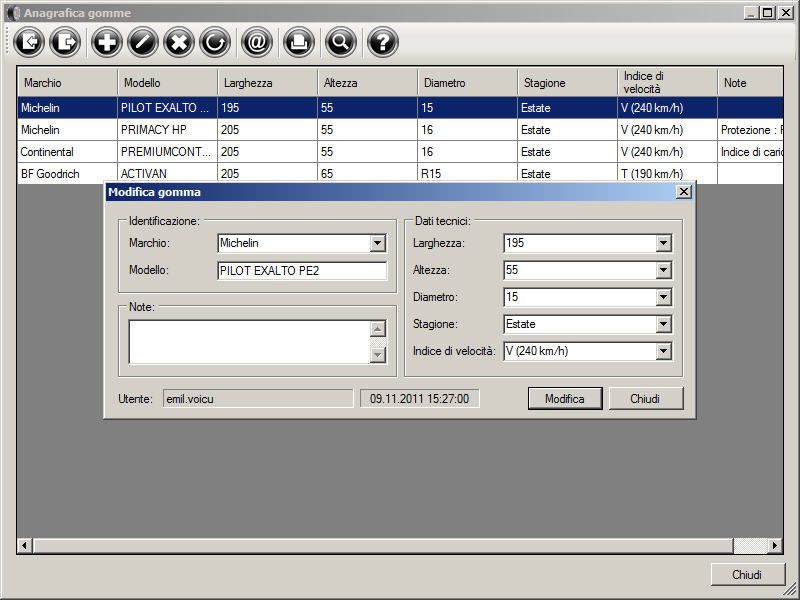This screenshot has height=600, width=800.
Task: Sort table by Diametro column header
Action: [x=467, y=83]
